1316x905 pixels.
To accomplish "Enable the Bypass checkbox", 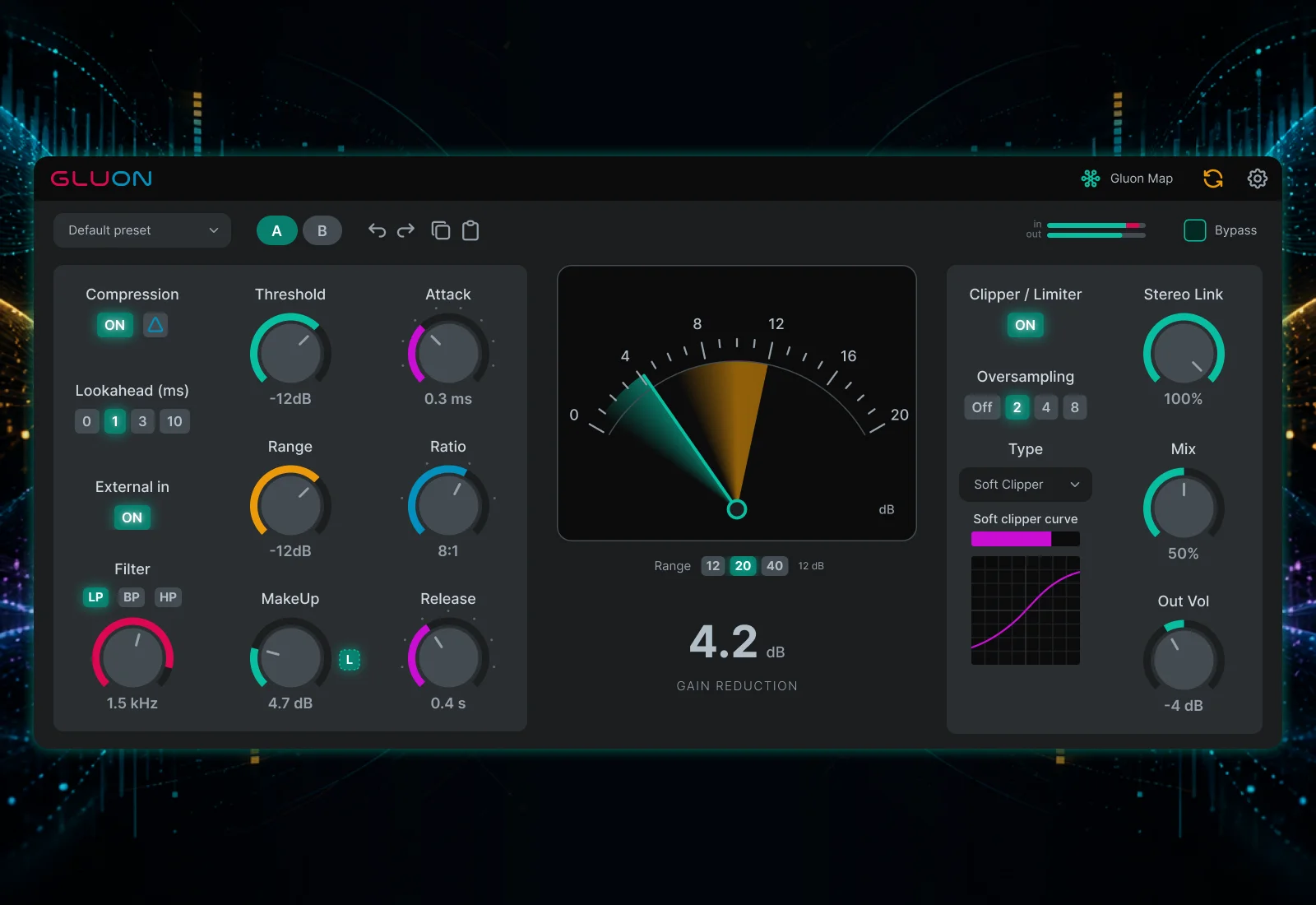I will [x=1195, y=230].
